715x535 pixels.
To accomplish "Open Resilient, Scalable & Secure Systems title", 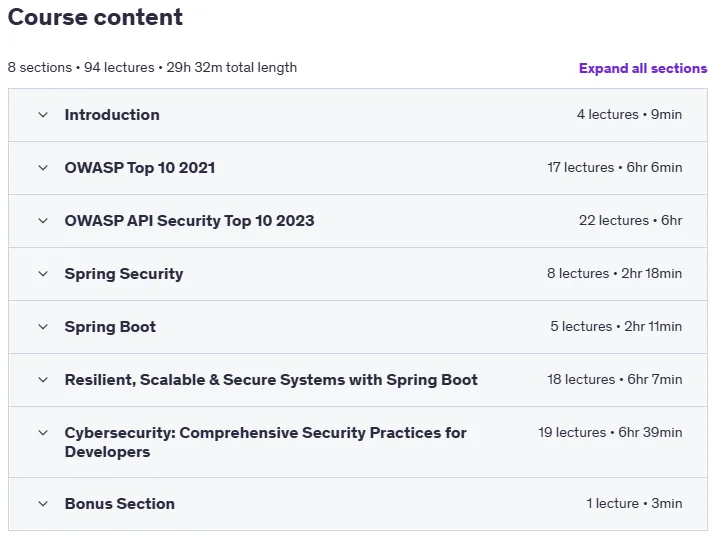I will tap(271, 379).
